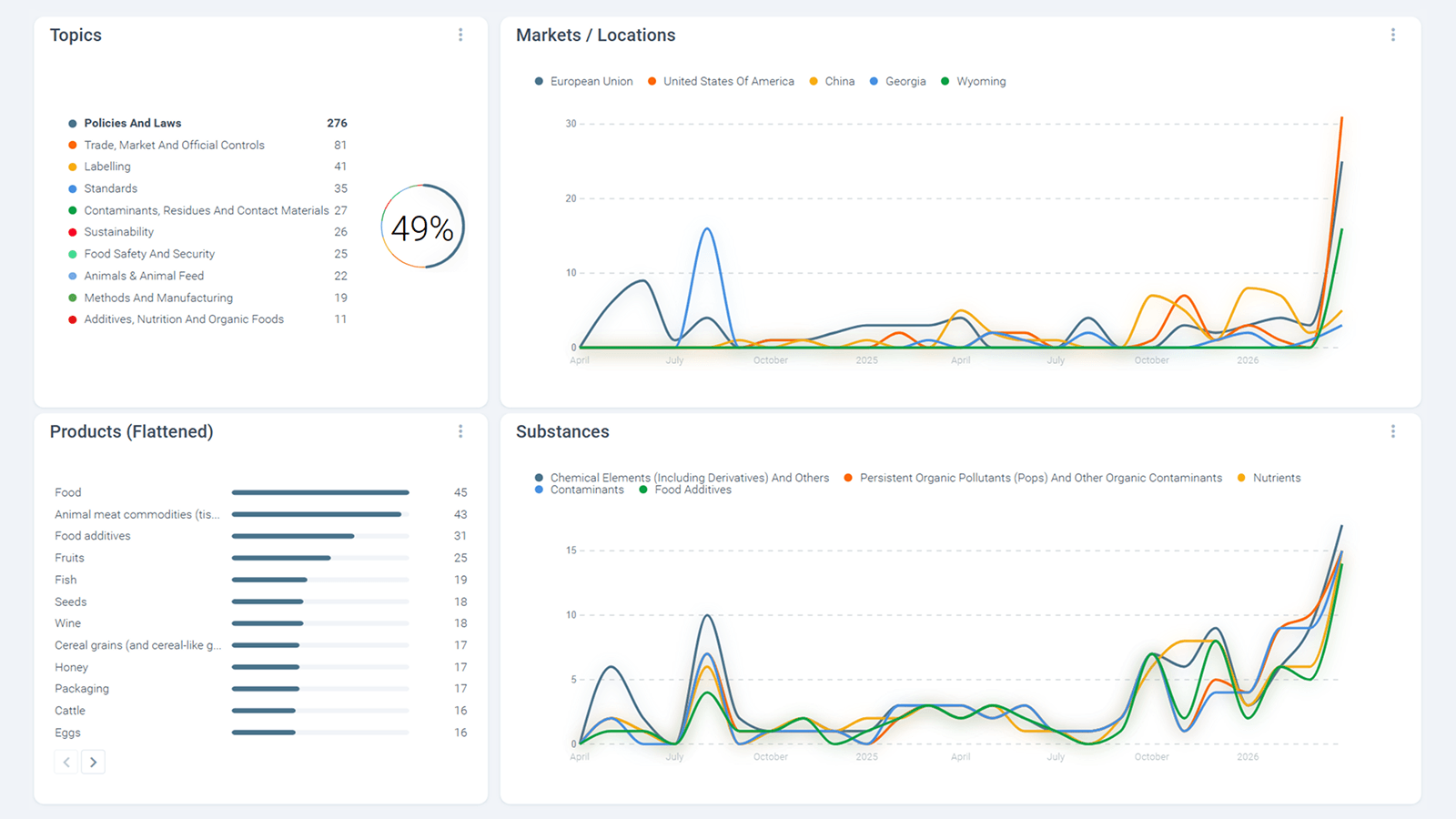Go to next page of products list

[93, 762]
